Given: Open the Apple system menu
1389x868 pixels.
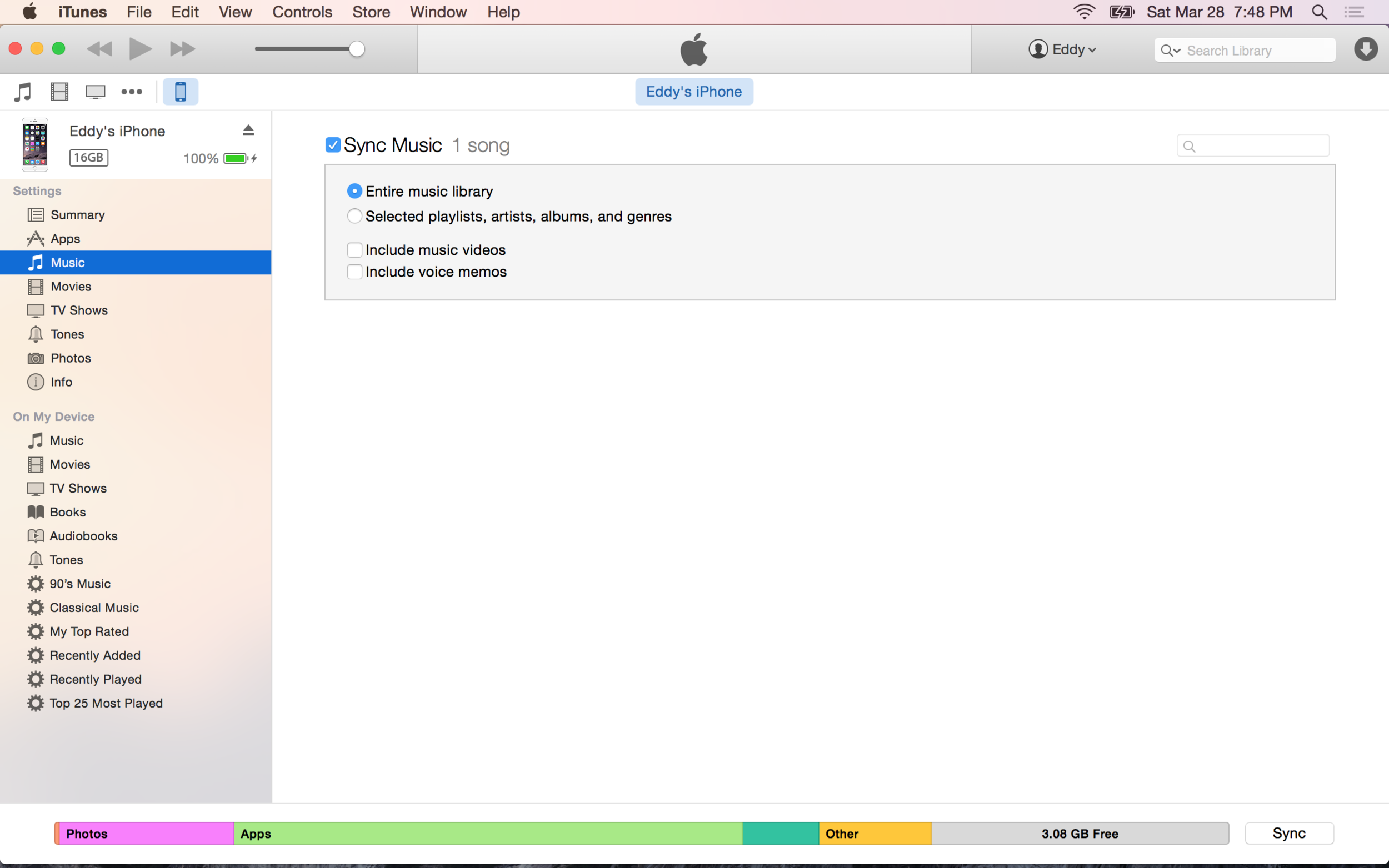Looking at the screenshot, I should [x=30, y=12].
